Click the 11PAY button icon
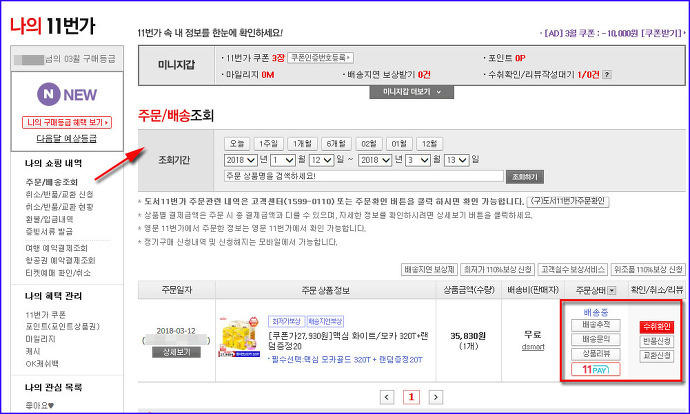The image size is (690, 414). [x=595, y=370]
